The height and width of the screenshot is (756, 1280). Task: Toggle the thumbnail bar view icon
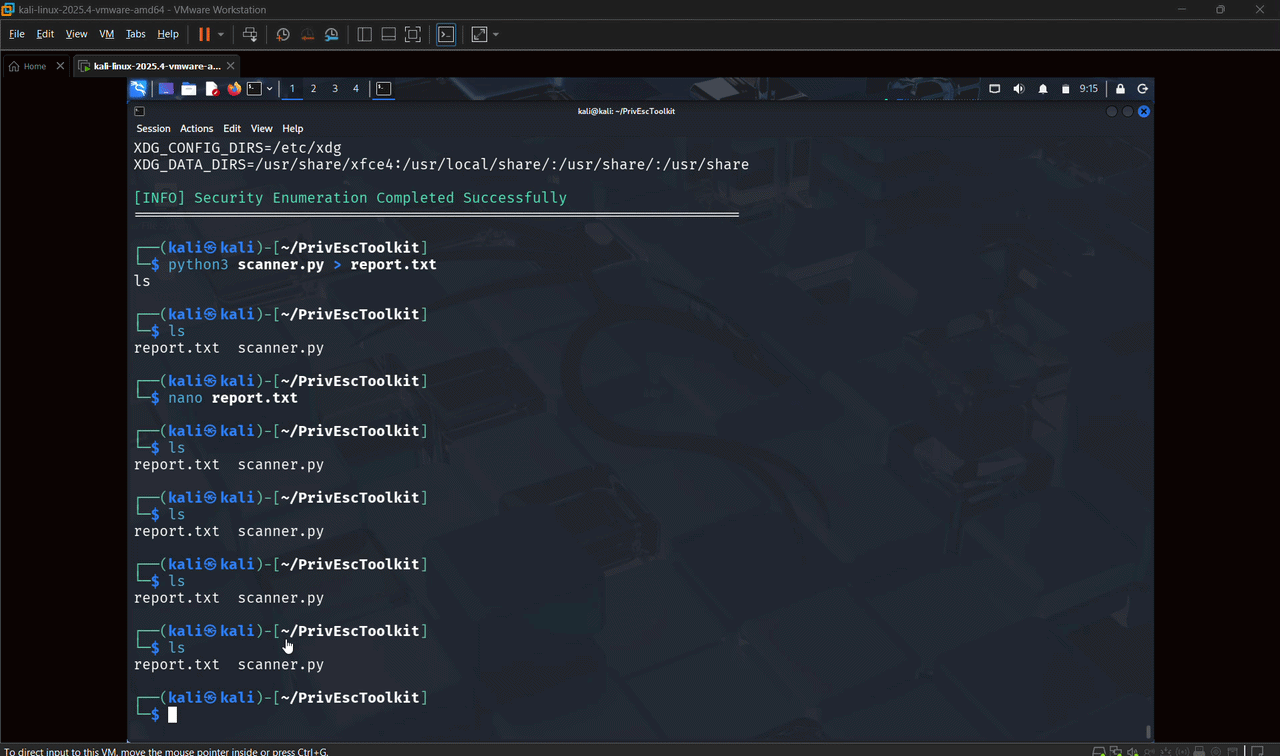click(x=388, y=34)
